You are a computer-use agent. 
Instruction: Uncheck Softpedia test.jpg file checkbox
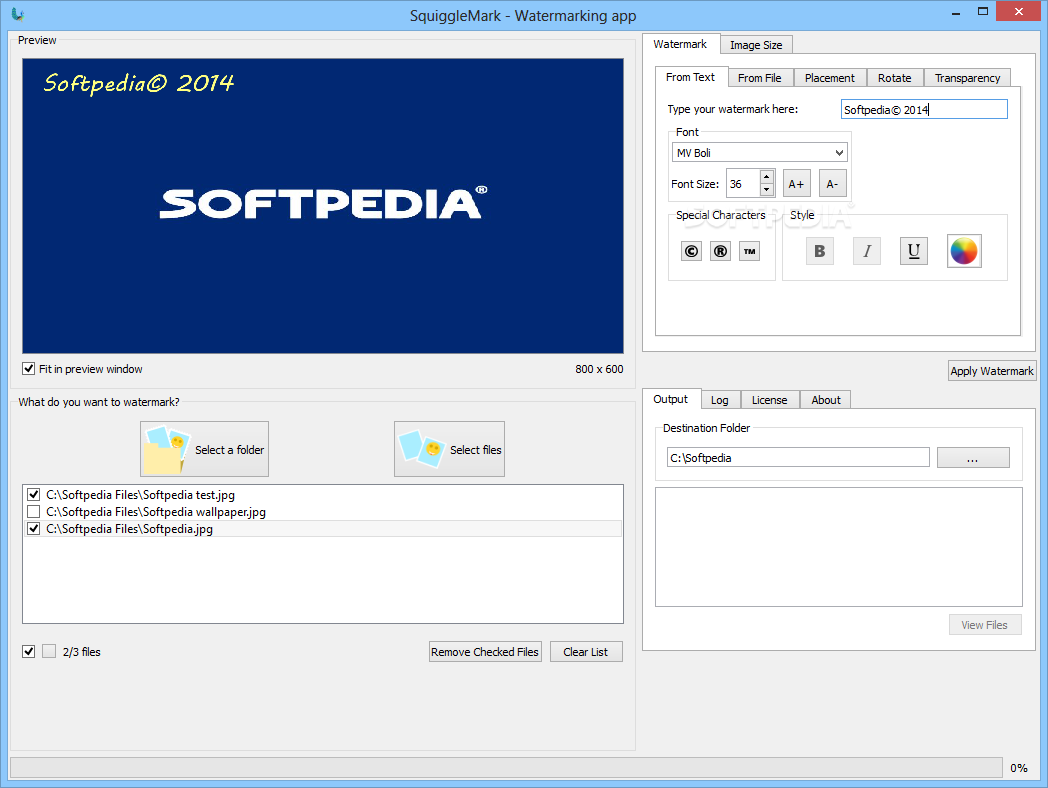[x=33, y=495]
